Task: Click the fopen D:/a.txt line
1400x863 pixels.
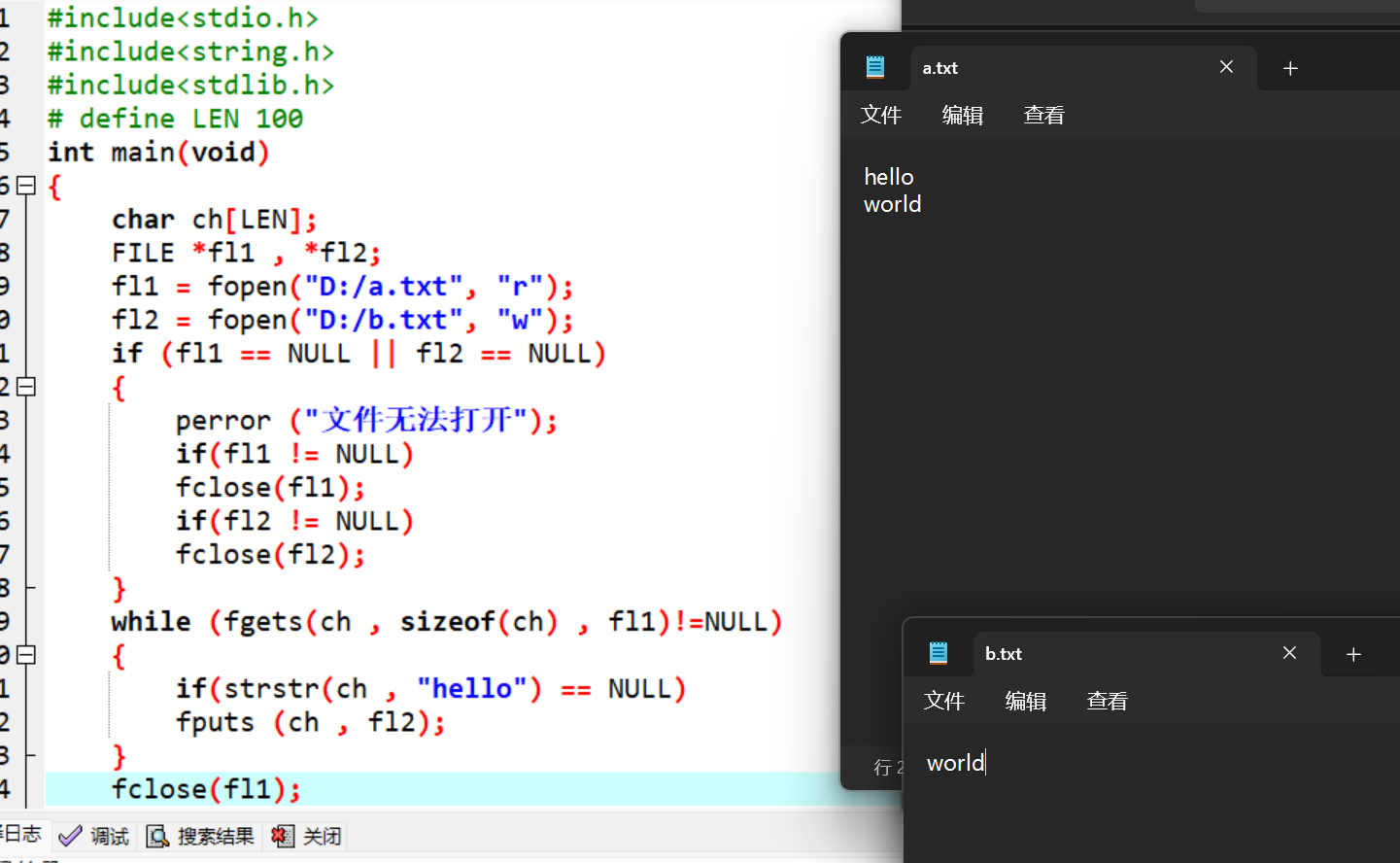Action: (342, 286)
